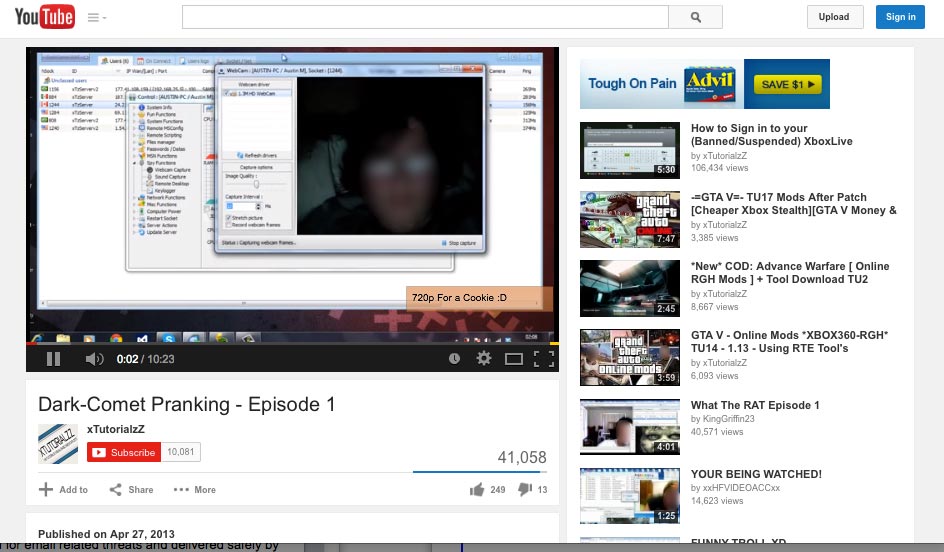
Task: Add video to a playlist
Action: pyautogui.click(x=63, y=490)
